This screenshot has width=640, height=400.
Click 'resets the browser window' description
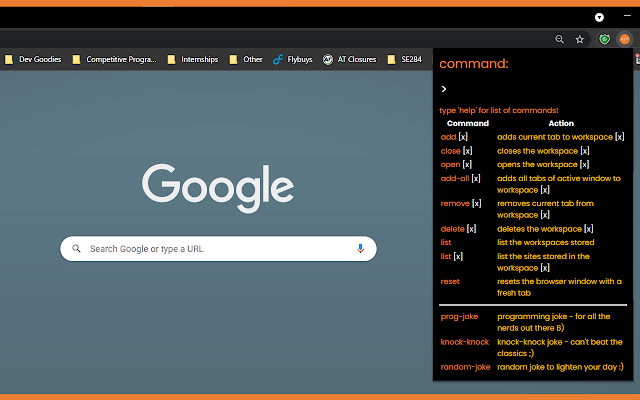(x=559, y=287)
